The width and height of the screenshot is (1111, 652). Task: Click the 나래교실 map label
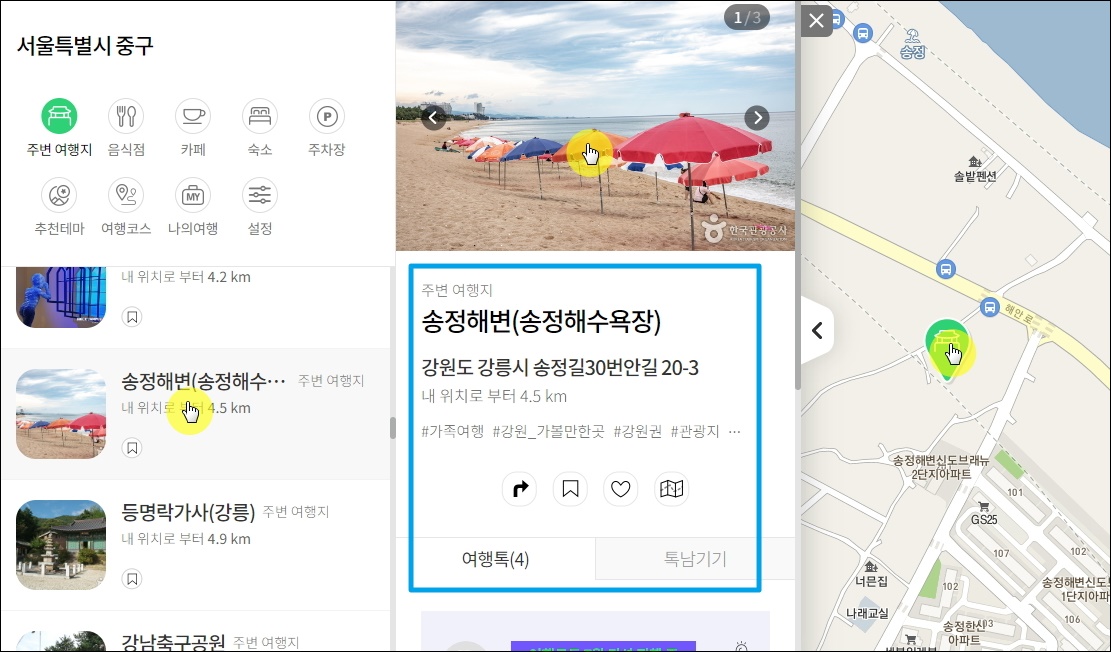click(867, 613)
